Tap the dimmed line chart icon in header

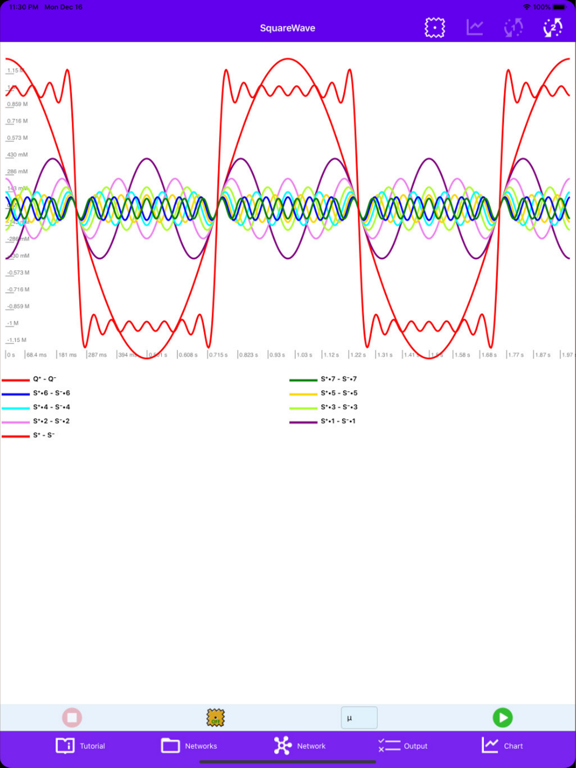click(x=474, y=27)
